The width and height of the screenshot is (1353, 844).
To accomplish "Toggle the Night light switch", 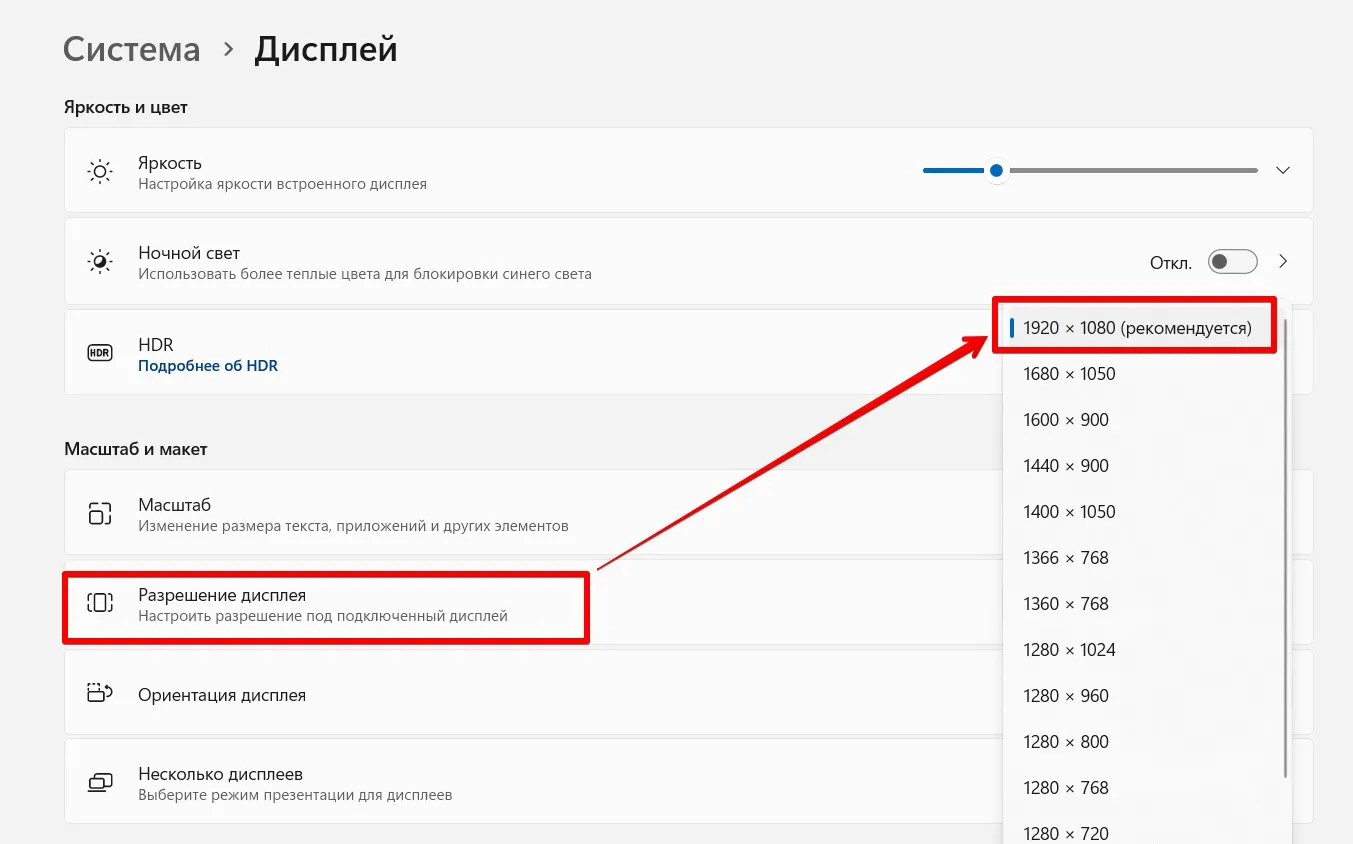I will (1232, 262).
